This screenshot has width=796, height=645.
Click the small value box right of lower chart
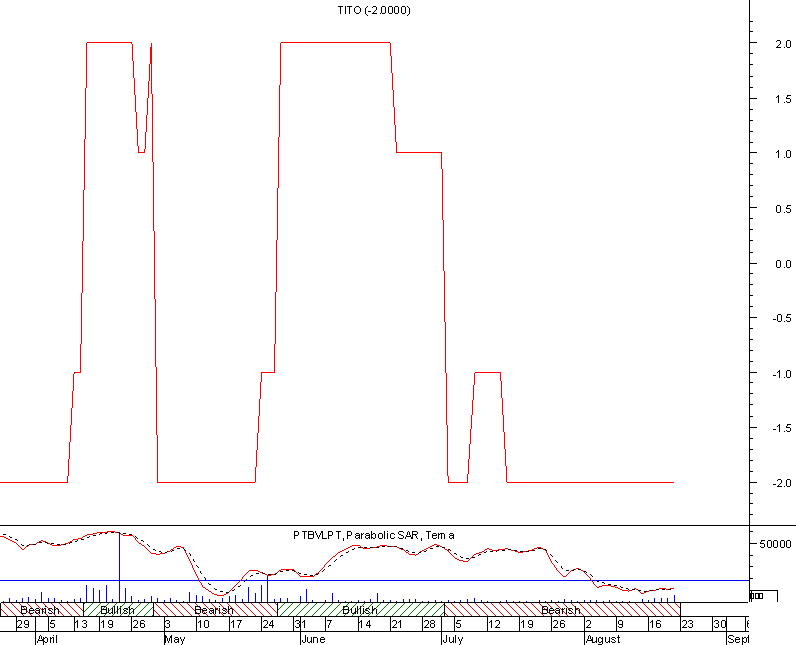click(764, 596)
